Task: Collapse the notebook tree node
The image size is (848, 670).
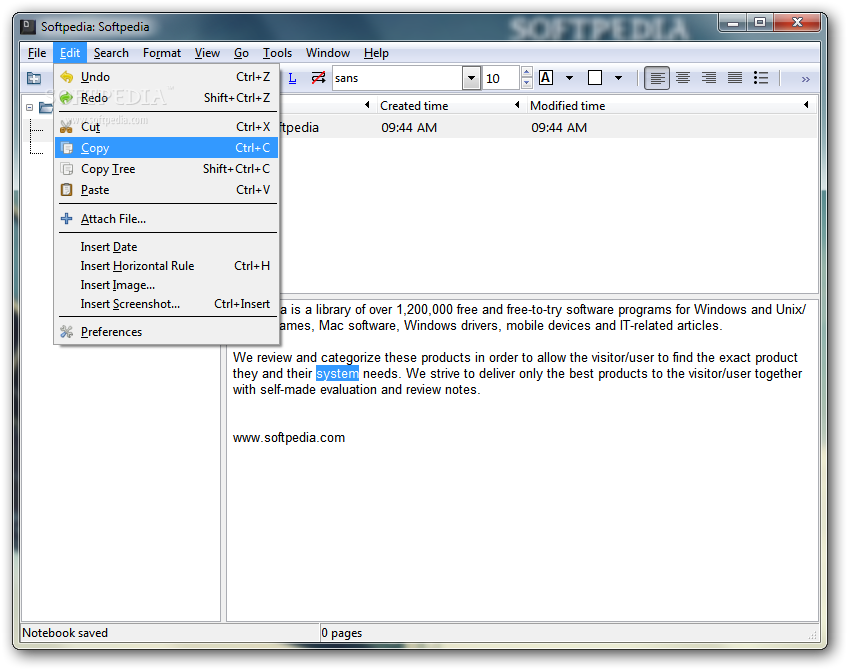Action: [30, 108]
